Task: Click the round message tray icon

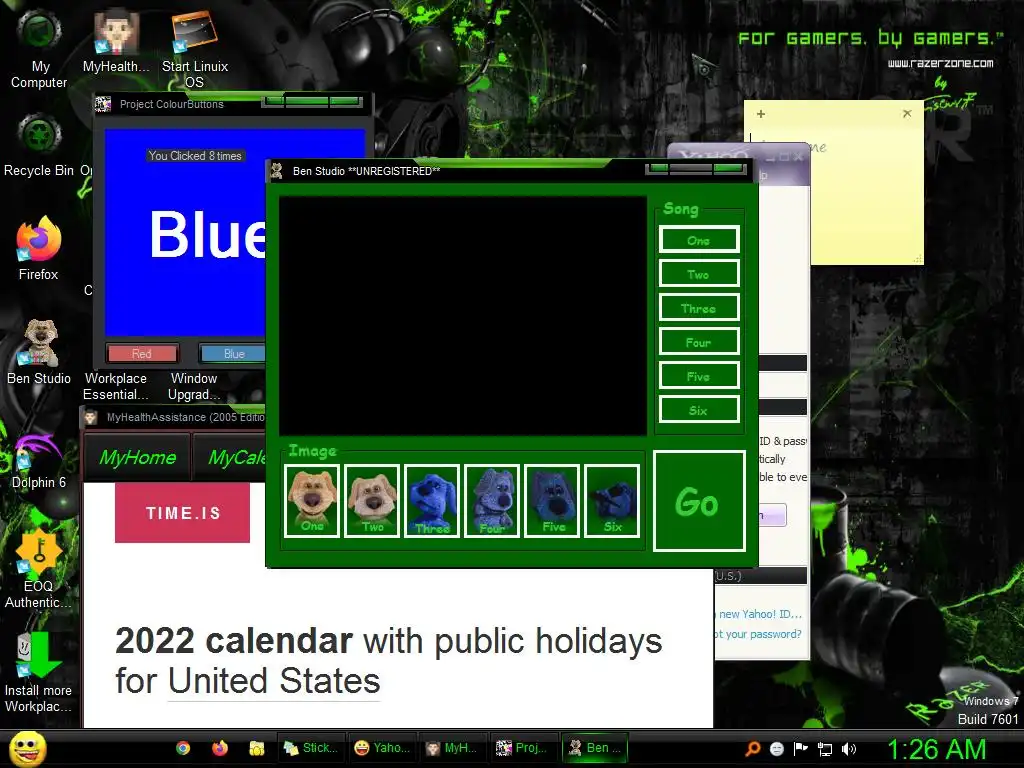Action: [x=776, y=749]
